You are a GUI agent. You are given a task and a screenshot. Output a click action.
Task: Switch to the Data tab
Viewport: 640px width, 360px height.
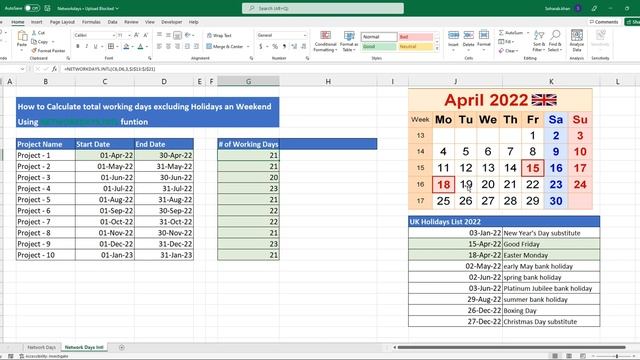(112, 22)
